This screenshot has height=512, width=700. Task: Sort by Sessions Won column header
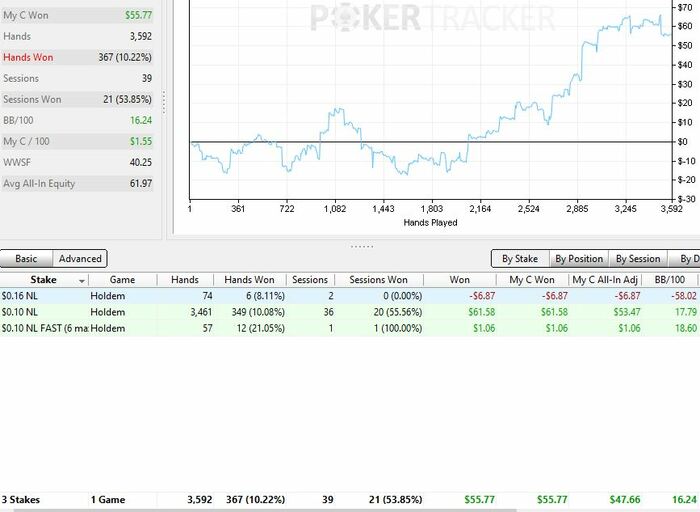(378, 280)
